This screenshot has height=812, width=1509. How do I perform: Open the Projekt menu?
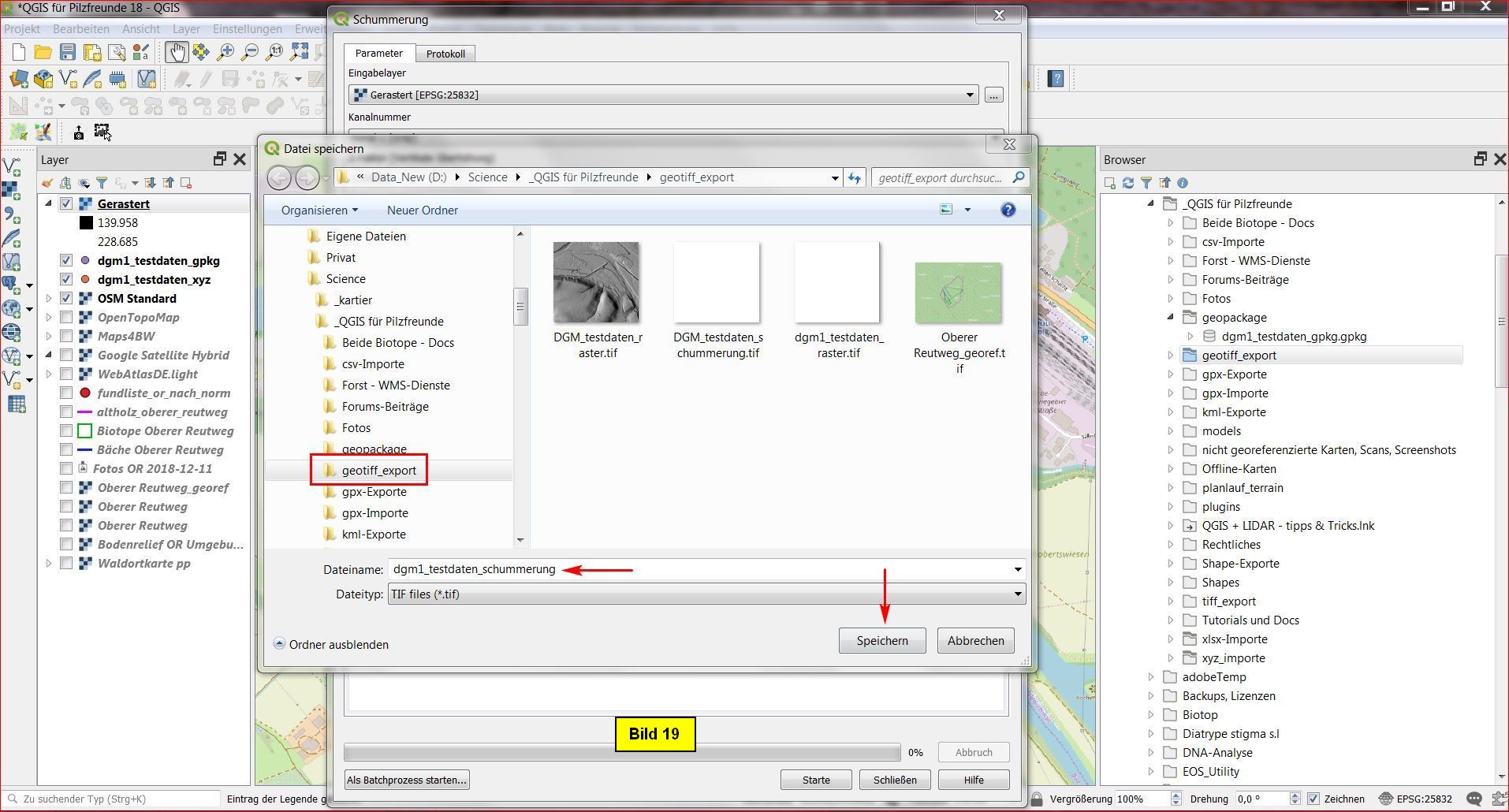(22, 29)
